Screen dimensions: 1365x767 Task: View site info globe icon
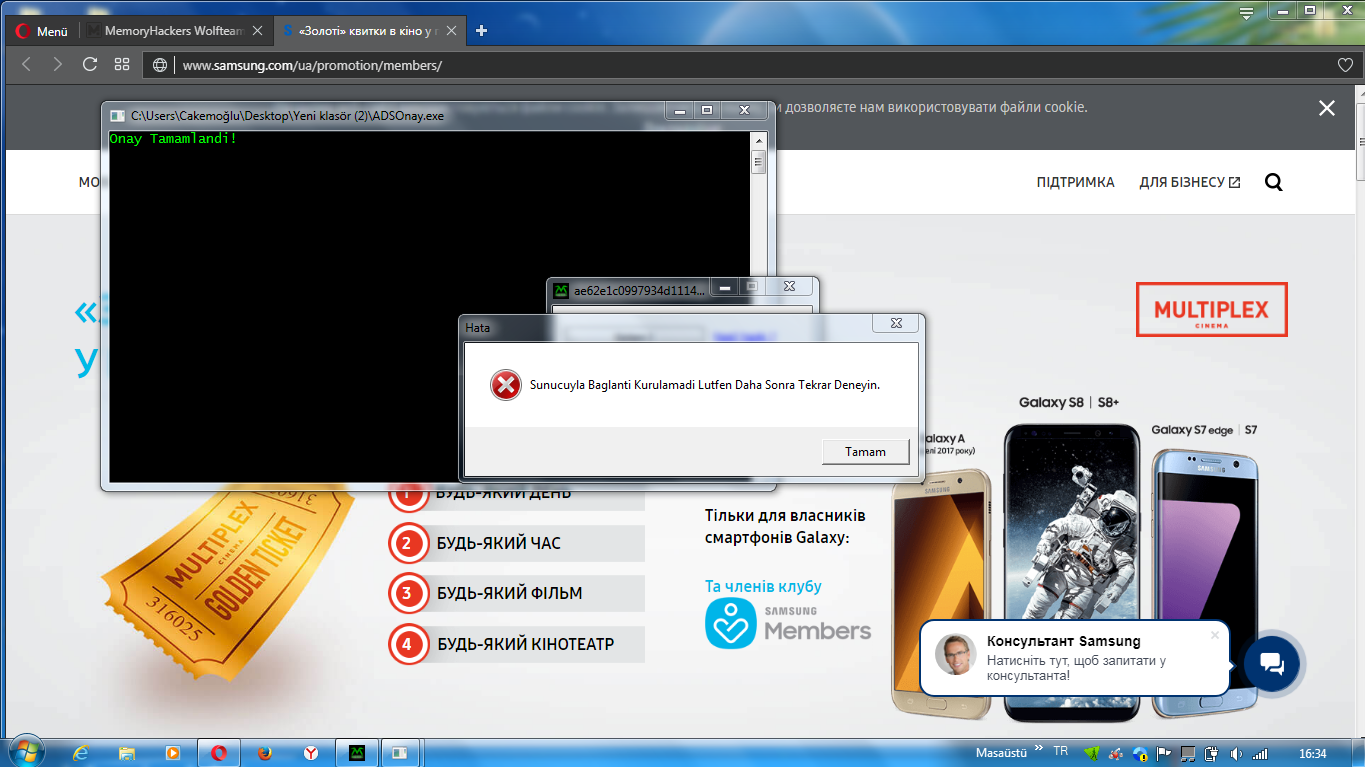pos(160,65)
